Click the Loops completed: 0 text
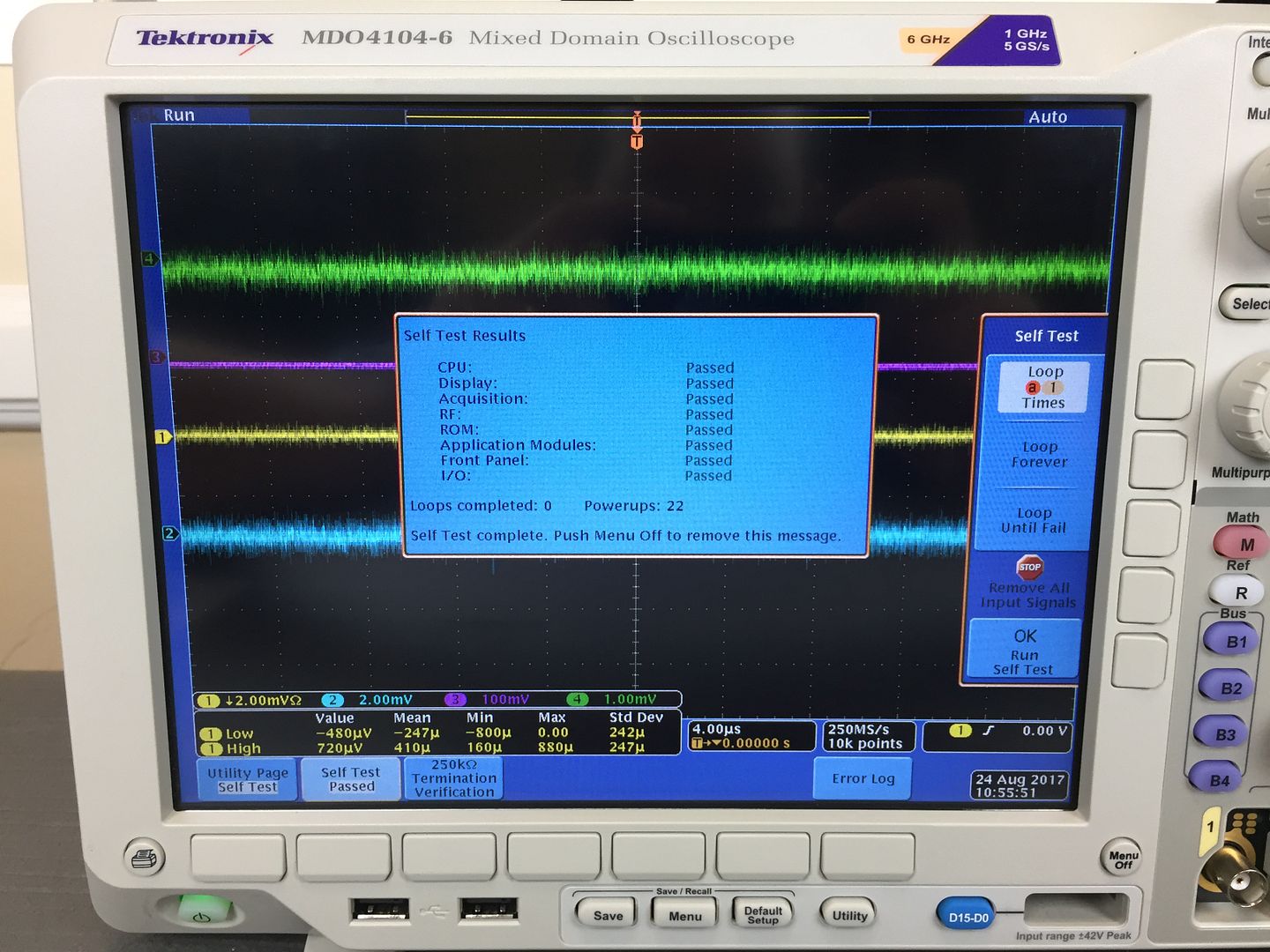 click(481, 505)
